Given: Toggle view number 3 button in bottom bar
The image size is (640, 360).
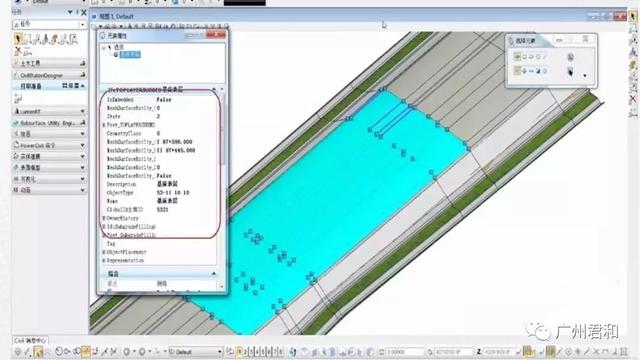Looking at the screenshot, I should (251, 351).
